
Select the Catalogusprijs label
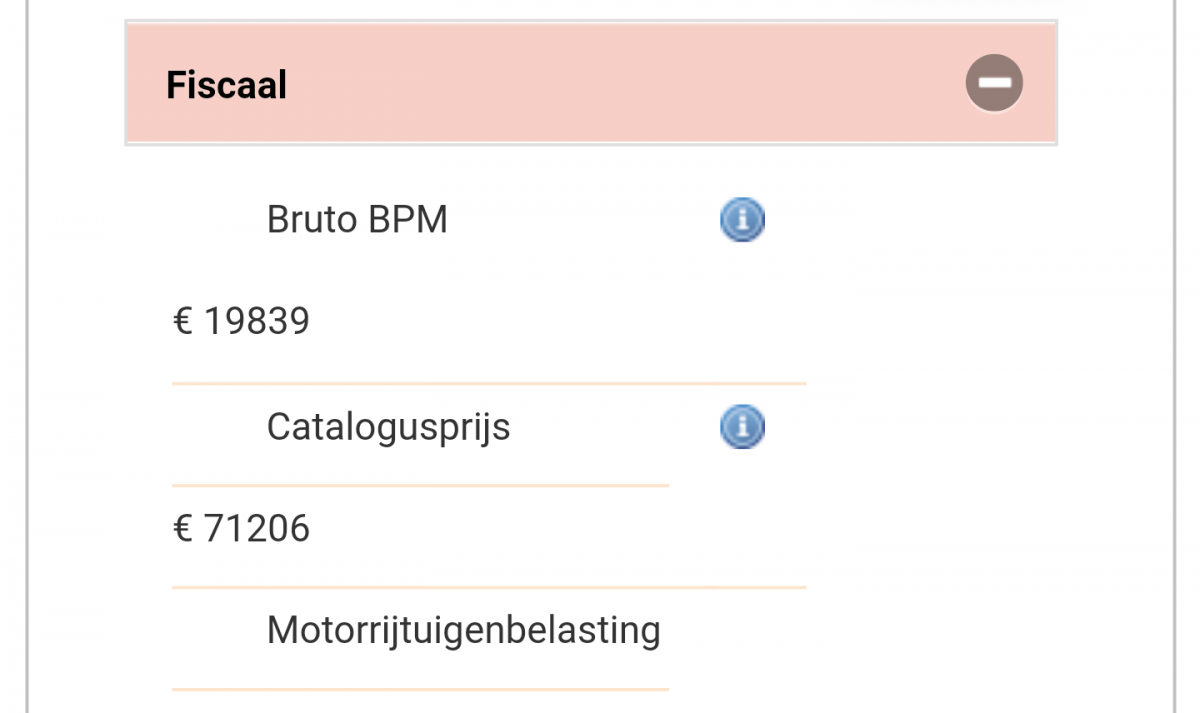[388, 427]
